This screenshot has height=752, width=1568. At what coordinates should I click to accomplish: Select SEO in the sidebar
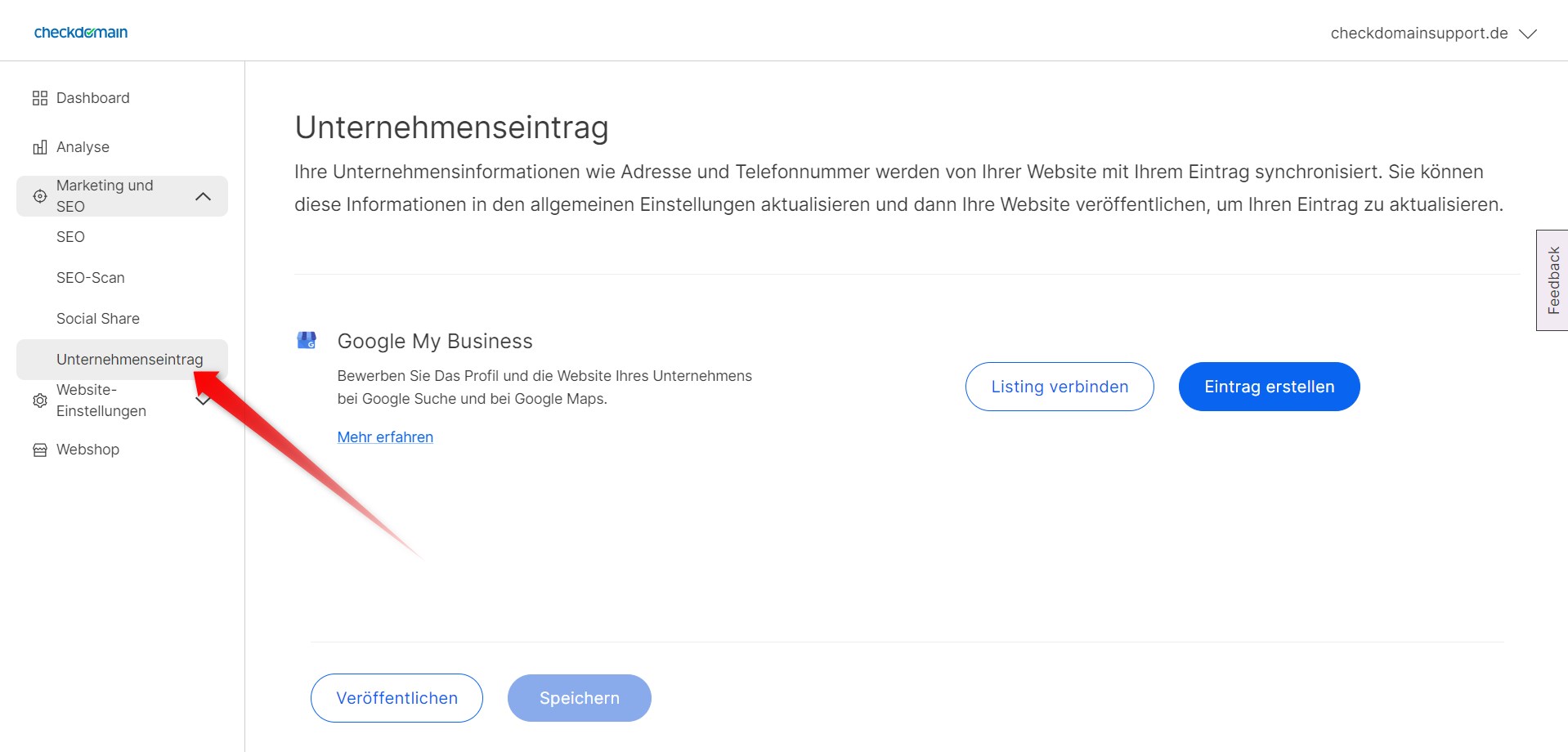click(70, 237)
